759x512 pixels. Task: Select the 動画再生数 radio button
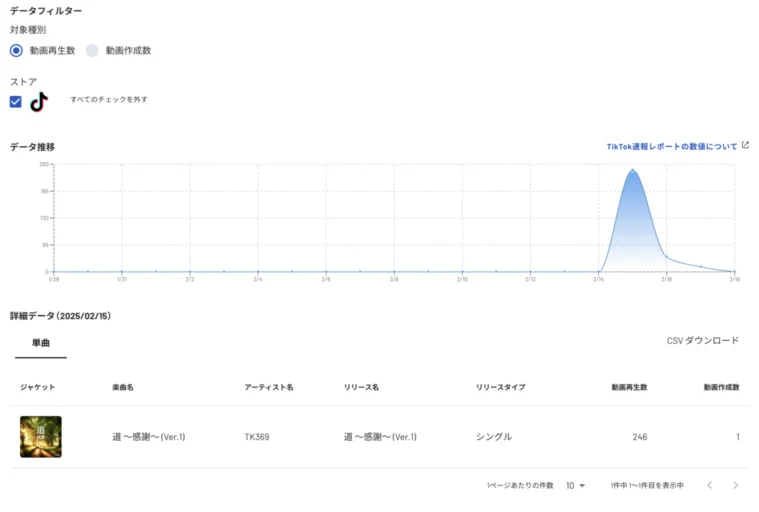pyautogui.click(x=16, y=50)
